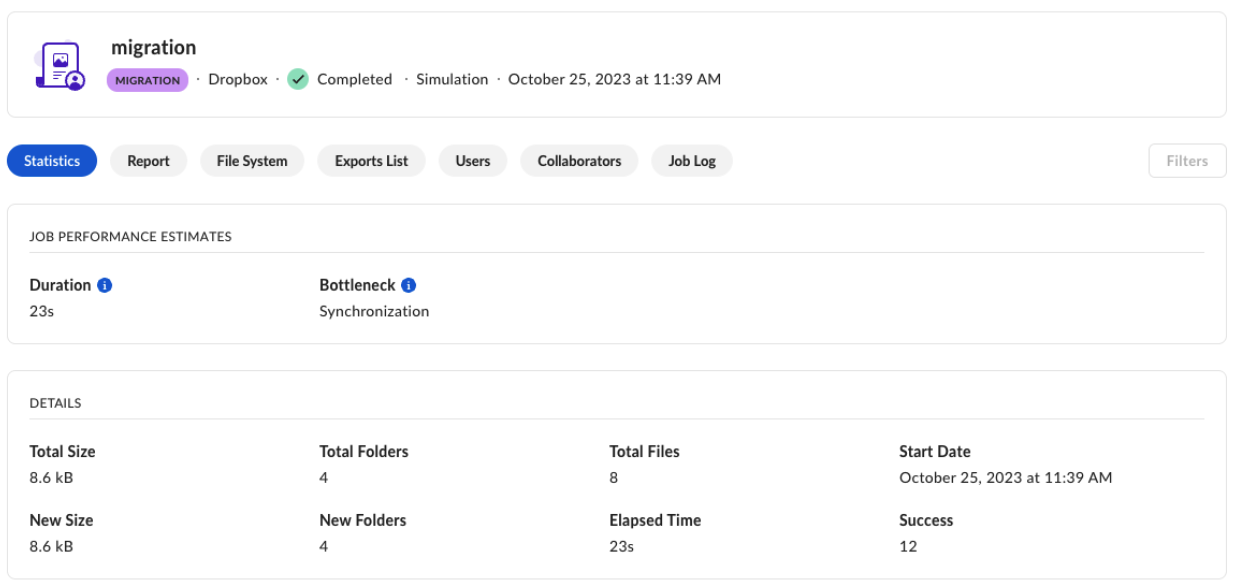The height and width of the screenshot is (587, 1234).
Task: Click the Elapsed Time label
Action: (x=655, y=521)
